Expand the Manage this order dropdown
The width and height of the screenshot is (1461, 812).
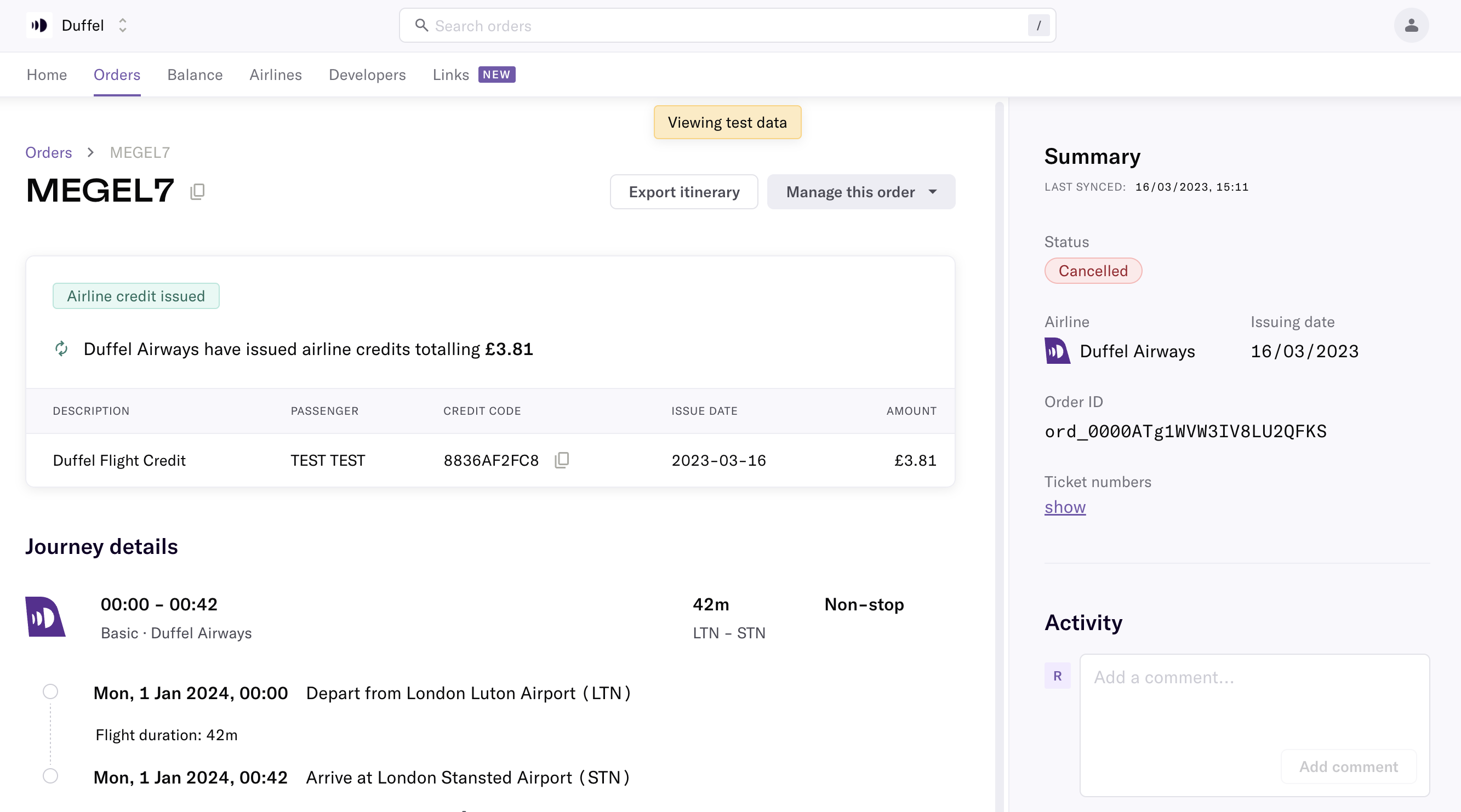click(861, 192)
